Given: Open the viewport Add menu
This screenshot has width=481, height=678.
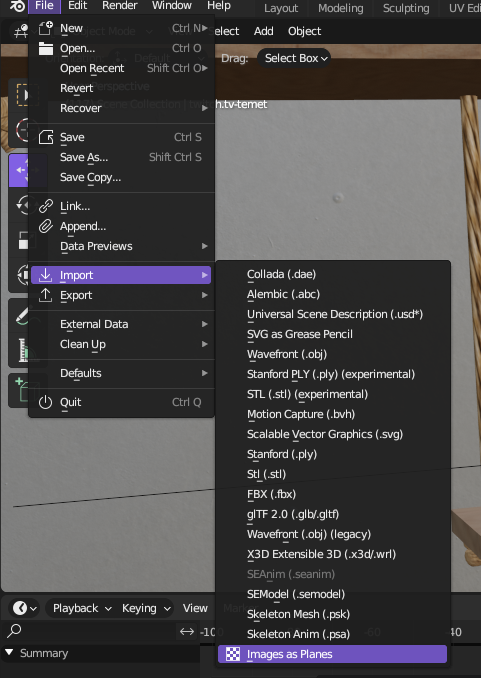Looking at the screenshot, I should [x=263, y=31].
